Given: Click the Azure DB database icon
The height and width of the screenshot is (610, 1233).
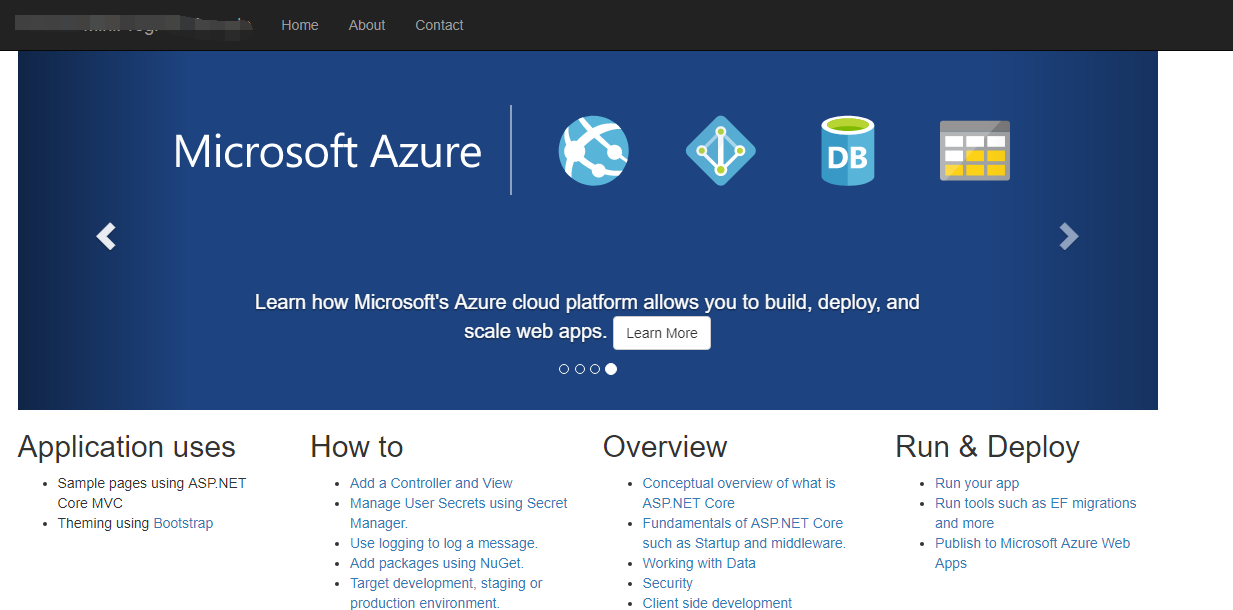Looking at the screenshot, I should click(x=847, y=151).
